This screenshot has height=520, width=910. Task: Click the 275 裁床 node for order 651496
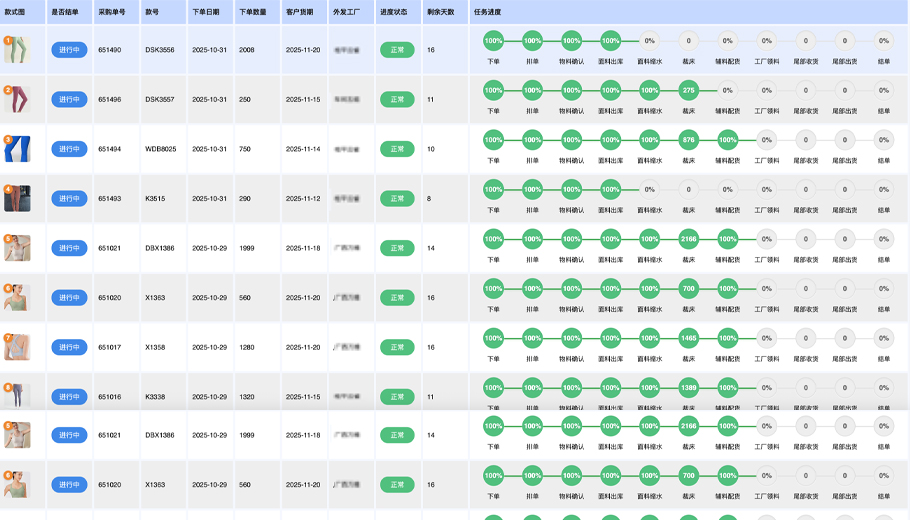[x=688, y=90]
